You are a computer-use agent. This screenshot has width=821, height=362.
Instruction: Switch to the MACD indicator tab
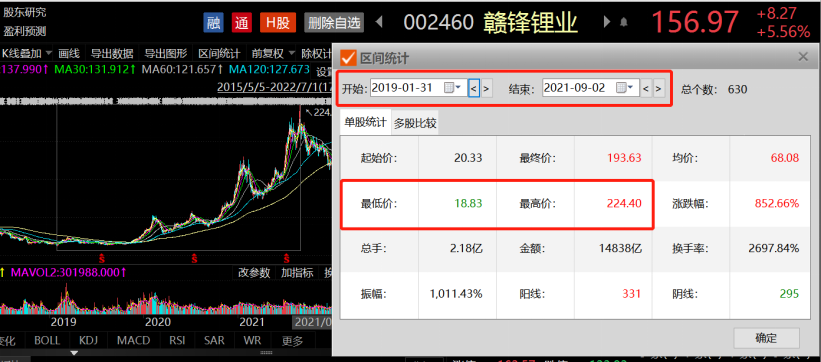134,340
